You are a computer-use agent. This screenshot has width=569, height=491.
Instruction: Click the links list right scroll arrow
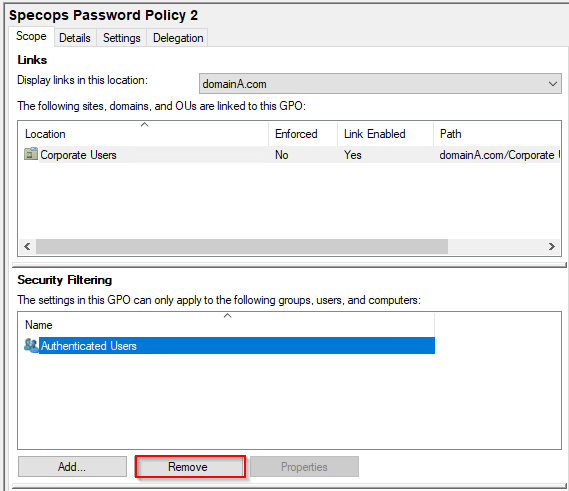click(552, 246)
